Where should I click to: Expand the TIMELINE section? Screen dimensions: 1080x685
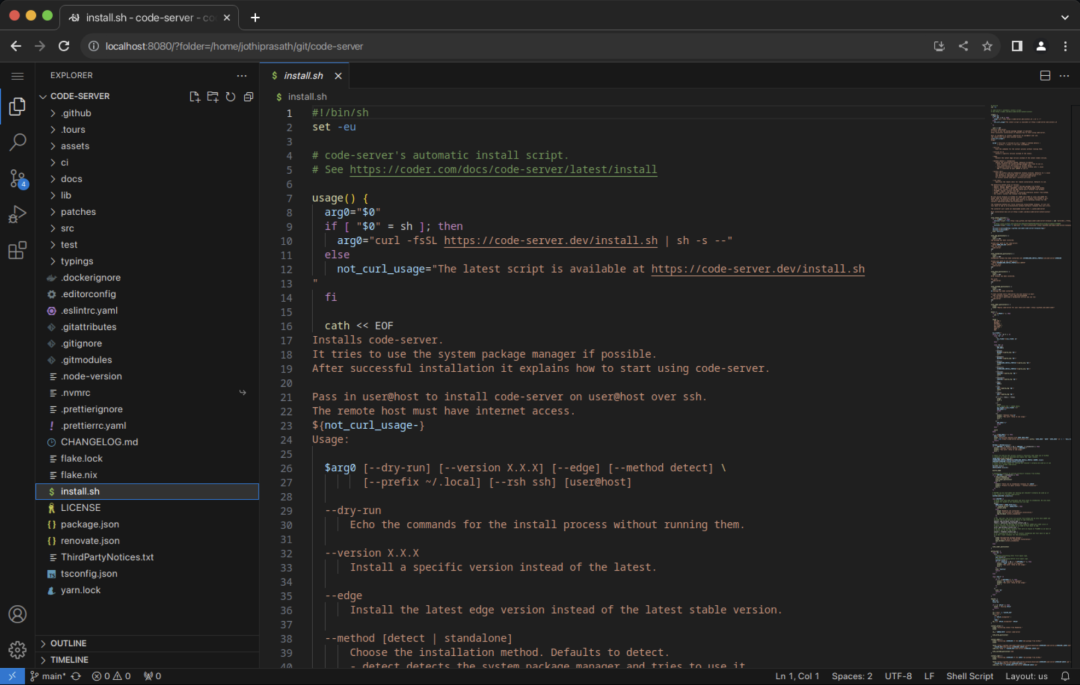[x=147, y=660]
